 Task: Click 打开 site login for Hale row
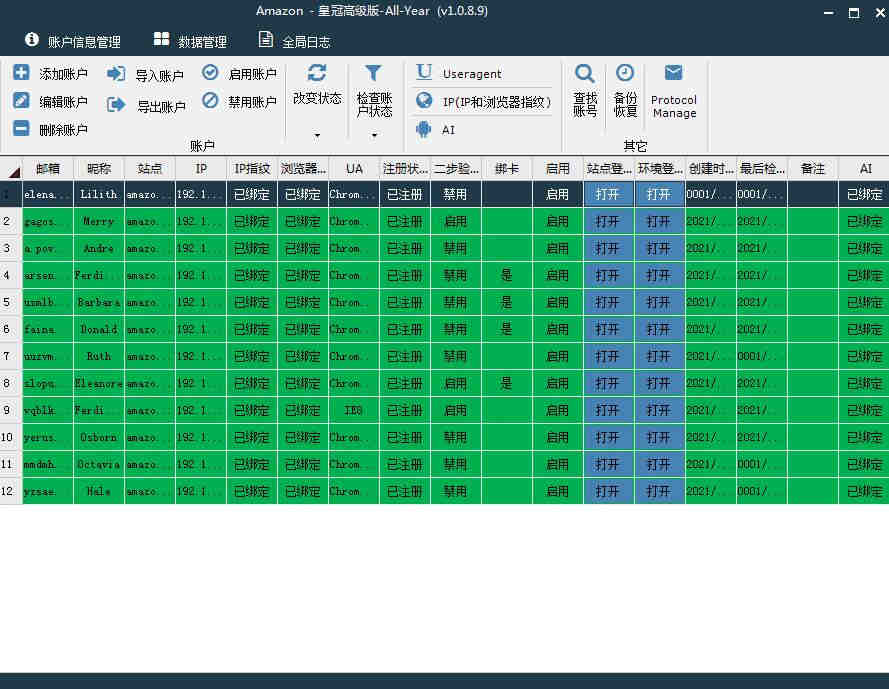[x=608, y=491]
